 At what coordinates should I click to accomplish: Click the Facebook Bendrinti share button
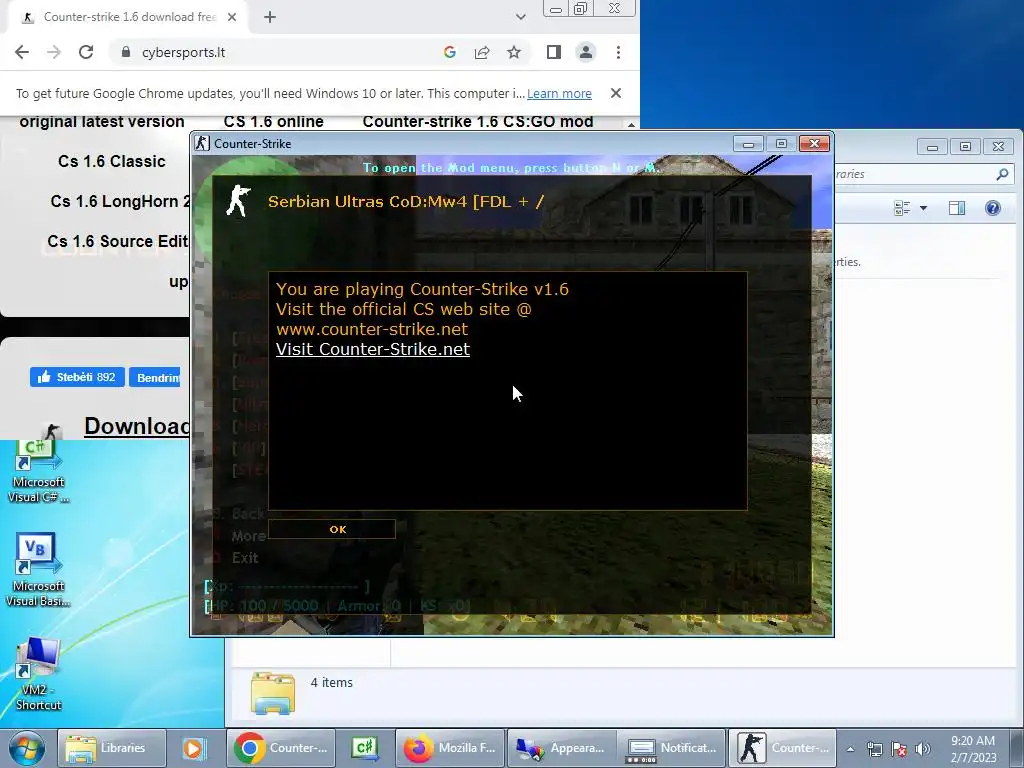(155, 377)
